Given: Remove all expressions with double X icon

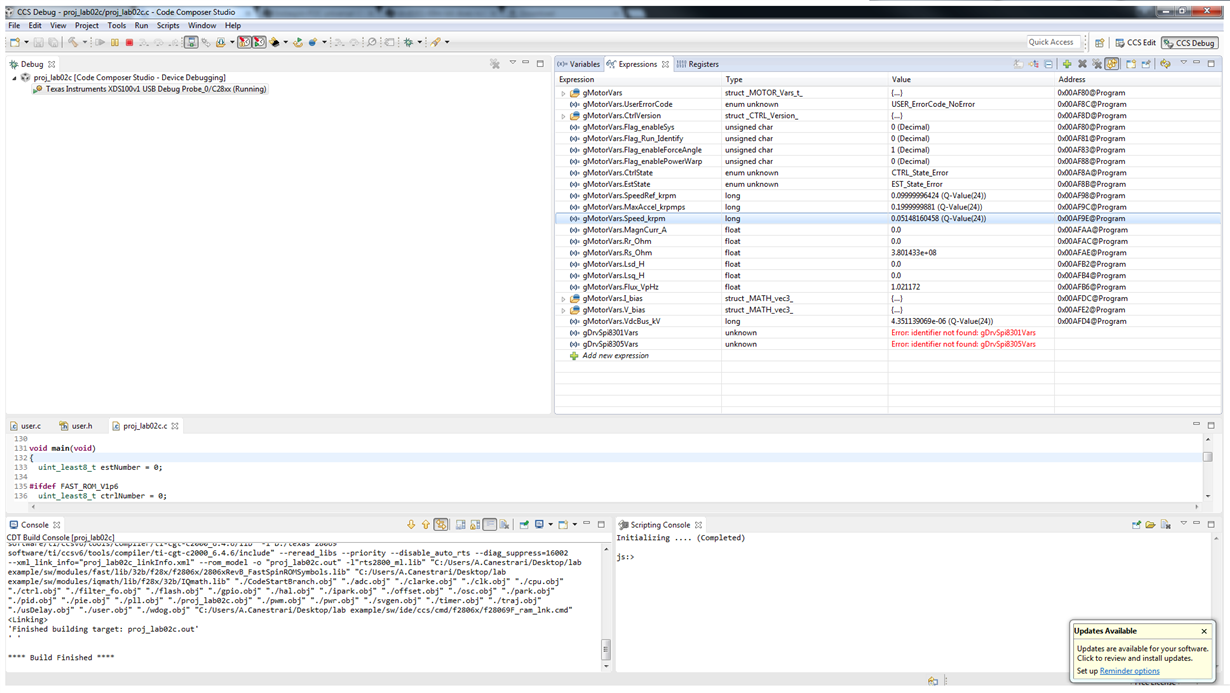Looking at the screenshot, I should (1097, 64).
